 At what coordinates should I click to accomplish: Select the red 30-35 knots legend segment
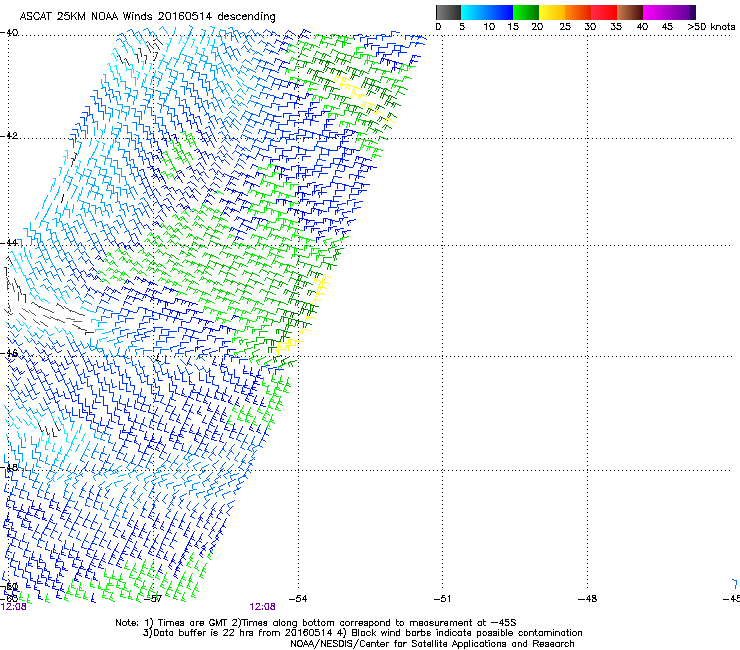pos(604,12)
